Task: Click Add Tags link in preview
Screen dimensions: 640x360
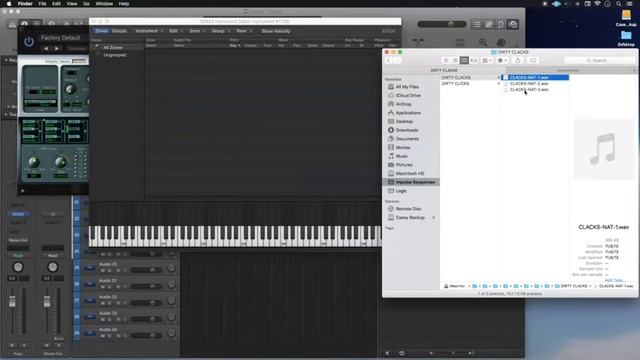Action: tap(614, 280)
